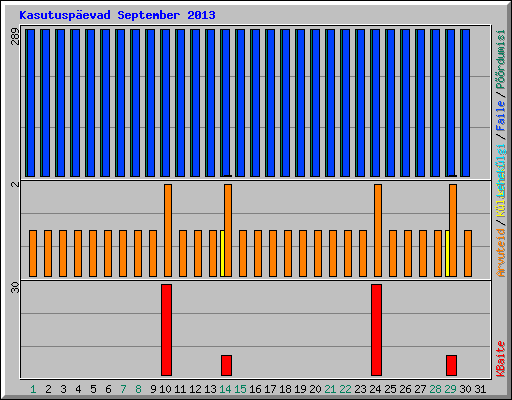Click the day 31 label on x-axis
The width and height of the screenshot is (512, 400).
point(480,389)
